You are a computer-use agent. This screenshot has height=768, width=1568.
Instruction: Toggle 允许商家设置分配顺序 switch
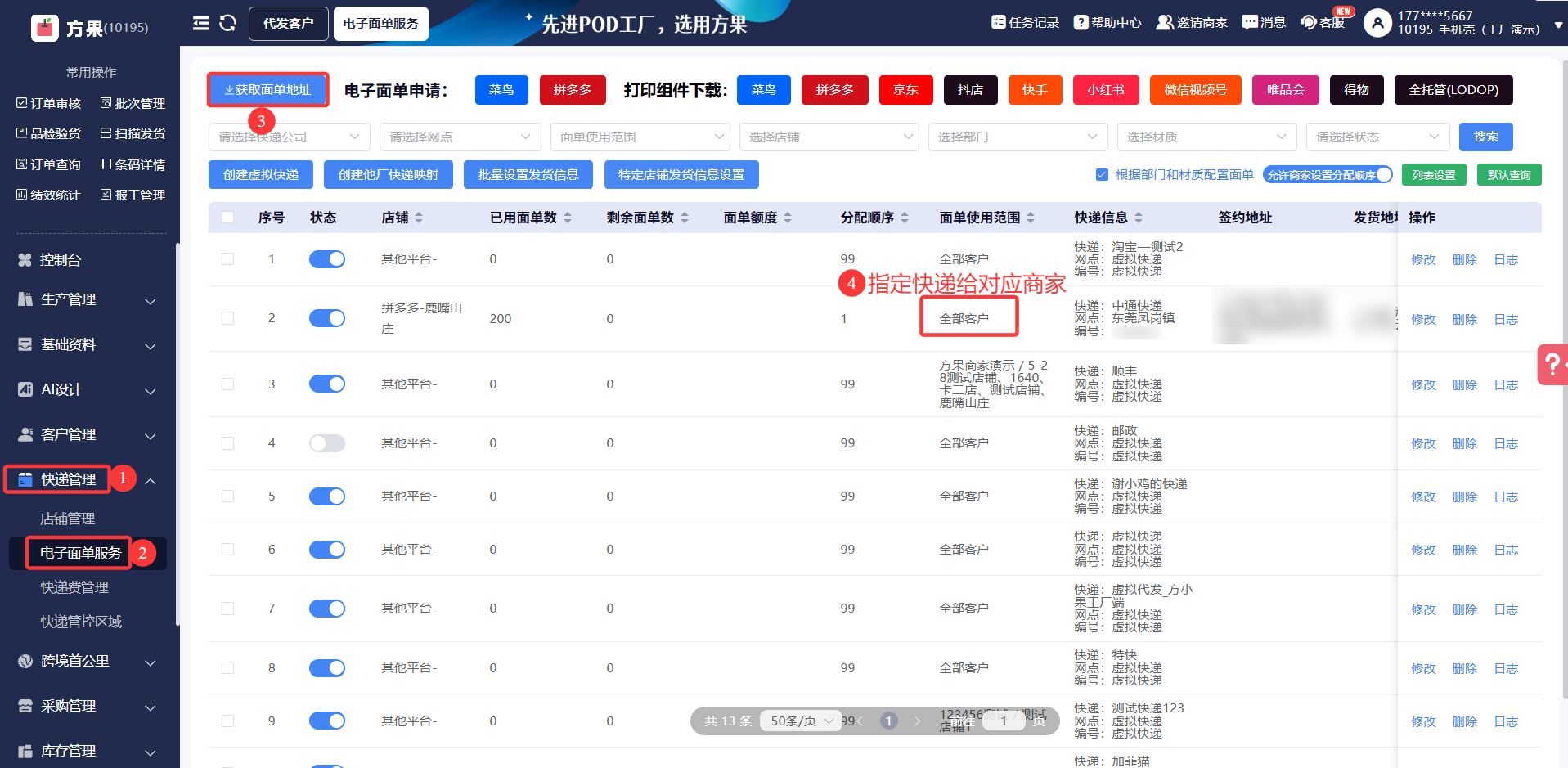coord(1328,175)
